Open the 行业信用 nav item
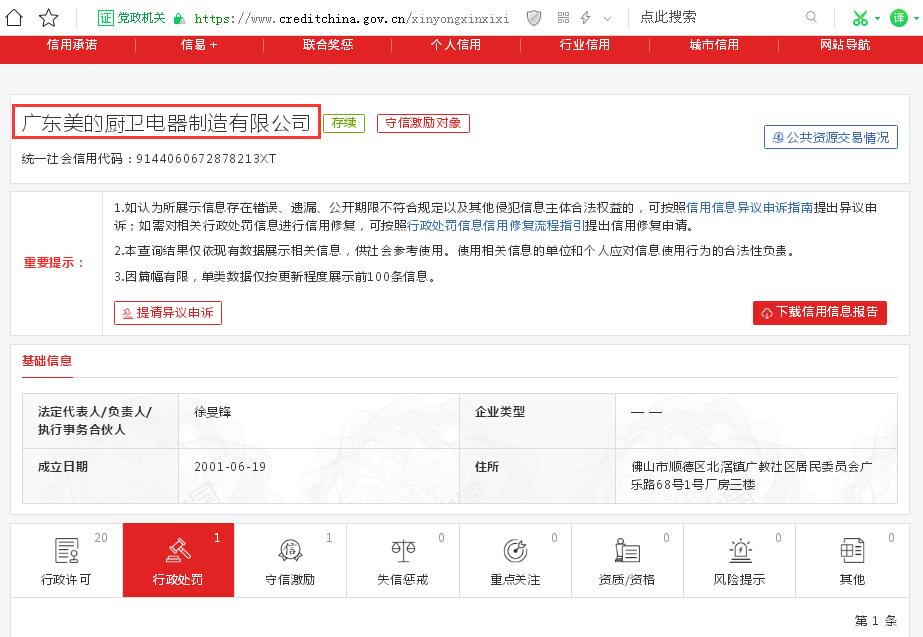The width and height of the screenshot is (923, 637). [x=585, y=45]
